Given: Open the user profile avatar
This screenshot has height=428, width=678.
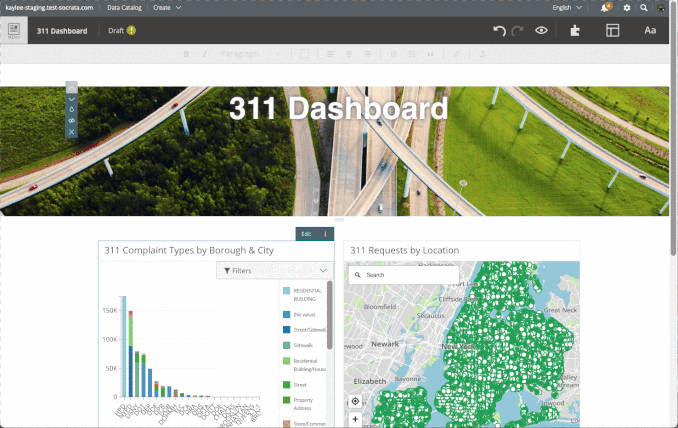Looking at the screenshot, I should tap(661, 8).
